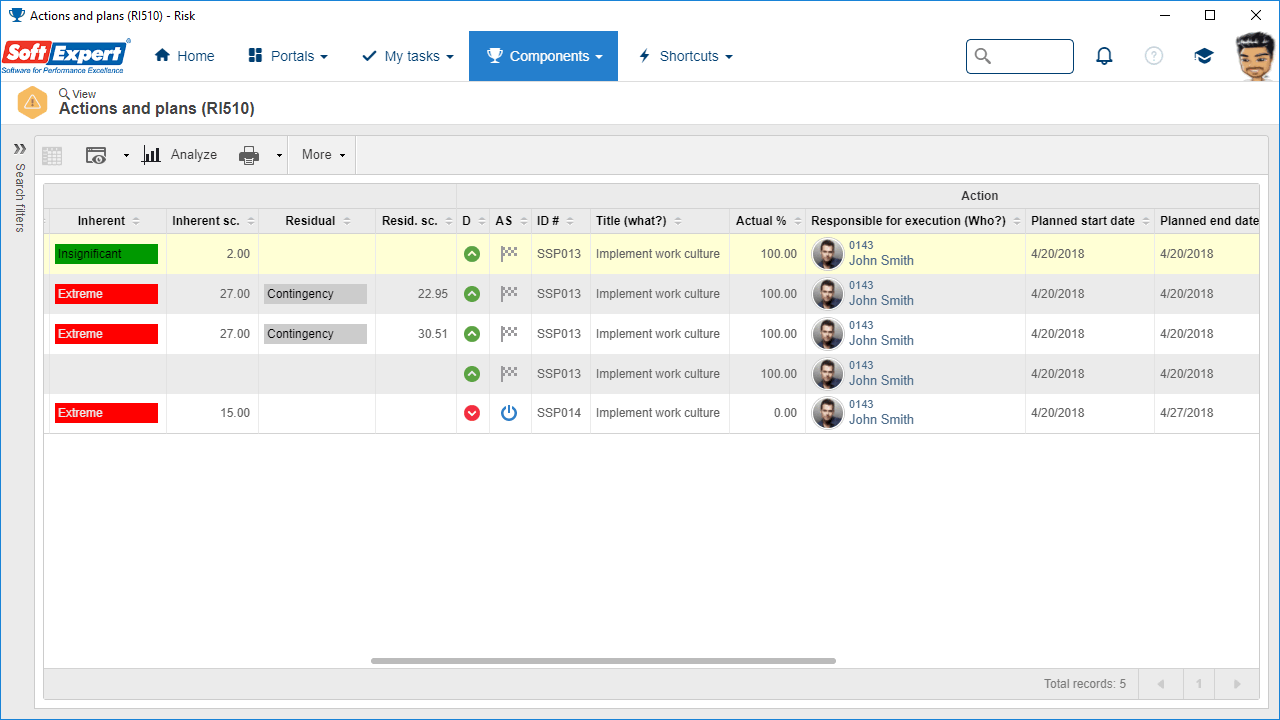Viewport: 1280px width, 720px height.
Task: Click the printer icon in toolbar
Action: 249,155
